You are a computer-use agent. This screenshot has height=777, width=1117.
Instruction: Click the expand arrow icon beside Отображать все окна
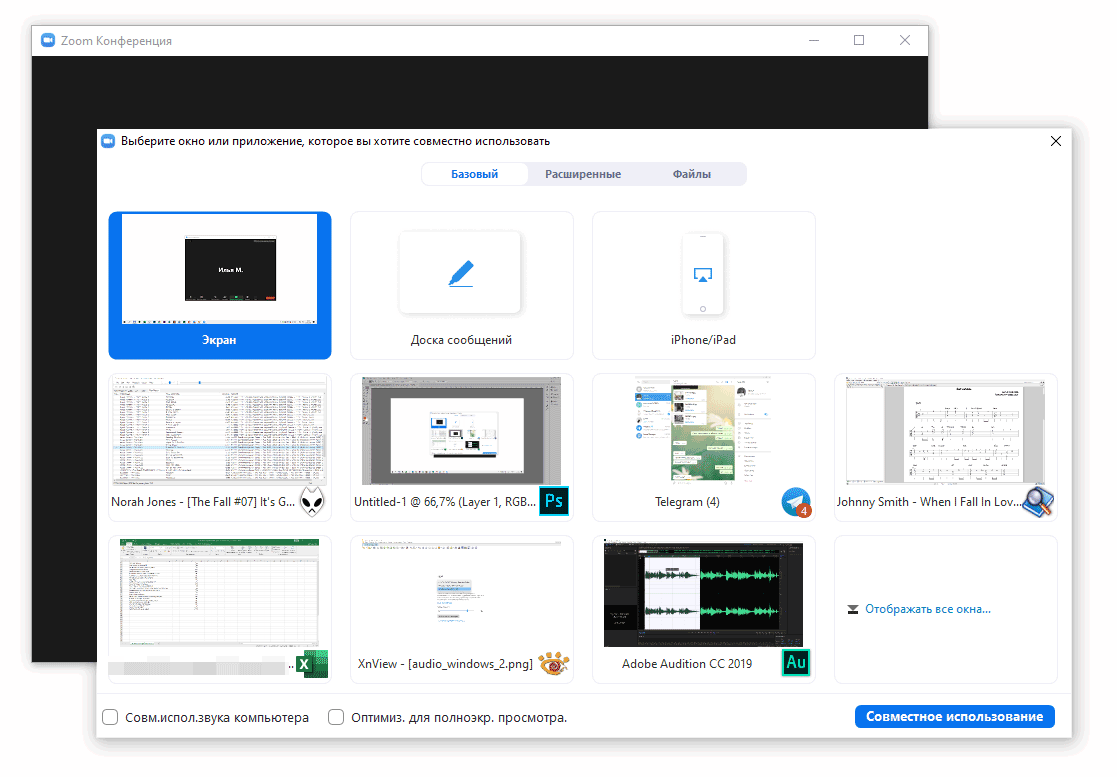pos(853,610)
